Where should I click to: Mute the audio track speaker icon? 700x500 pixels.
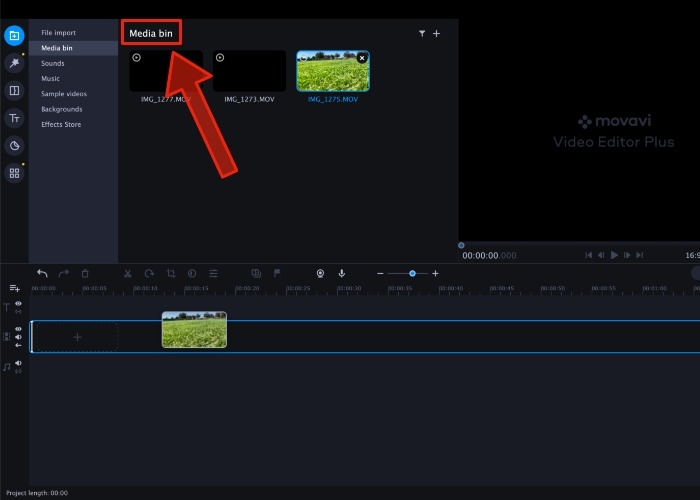point(18,364)
